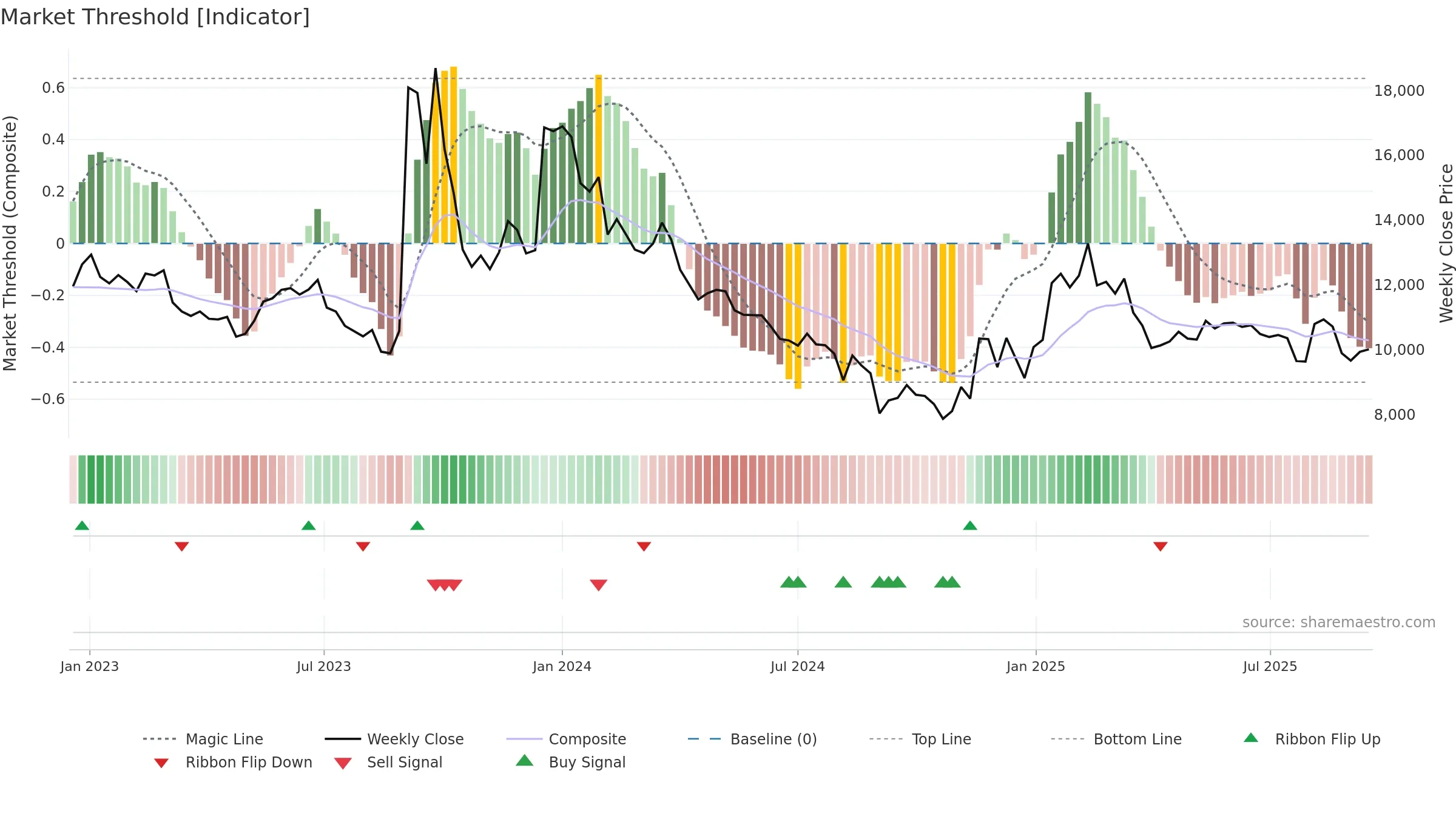The width and height of the screenshot is (1456, 819).
Task: Click the 12,000 price axis label
Action: click(1400, 285)
